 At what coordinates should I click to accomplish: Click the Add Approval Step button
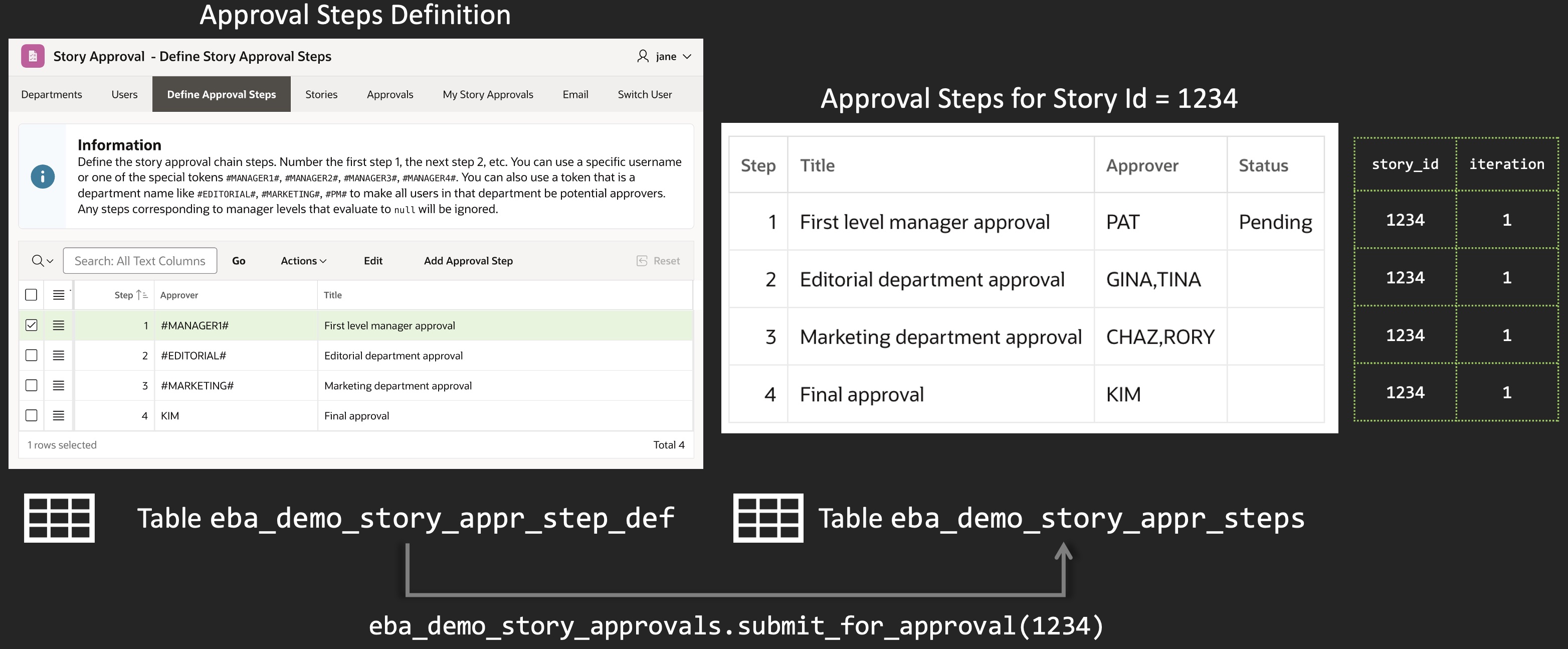[x=468, y=261]
